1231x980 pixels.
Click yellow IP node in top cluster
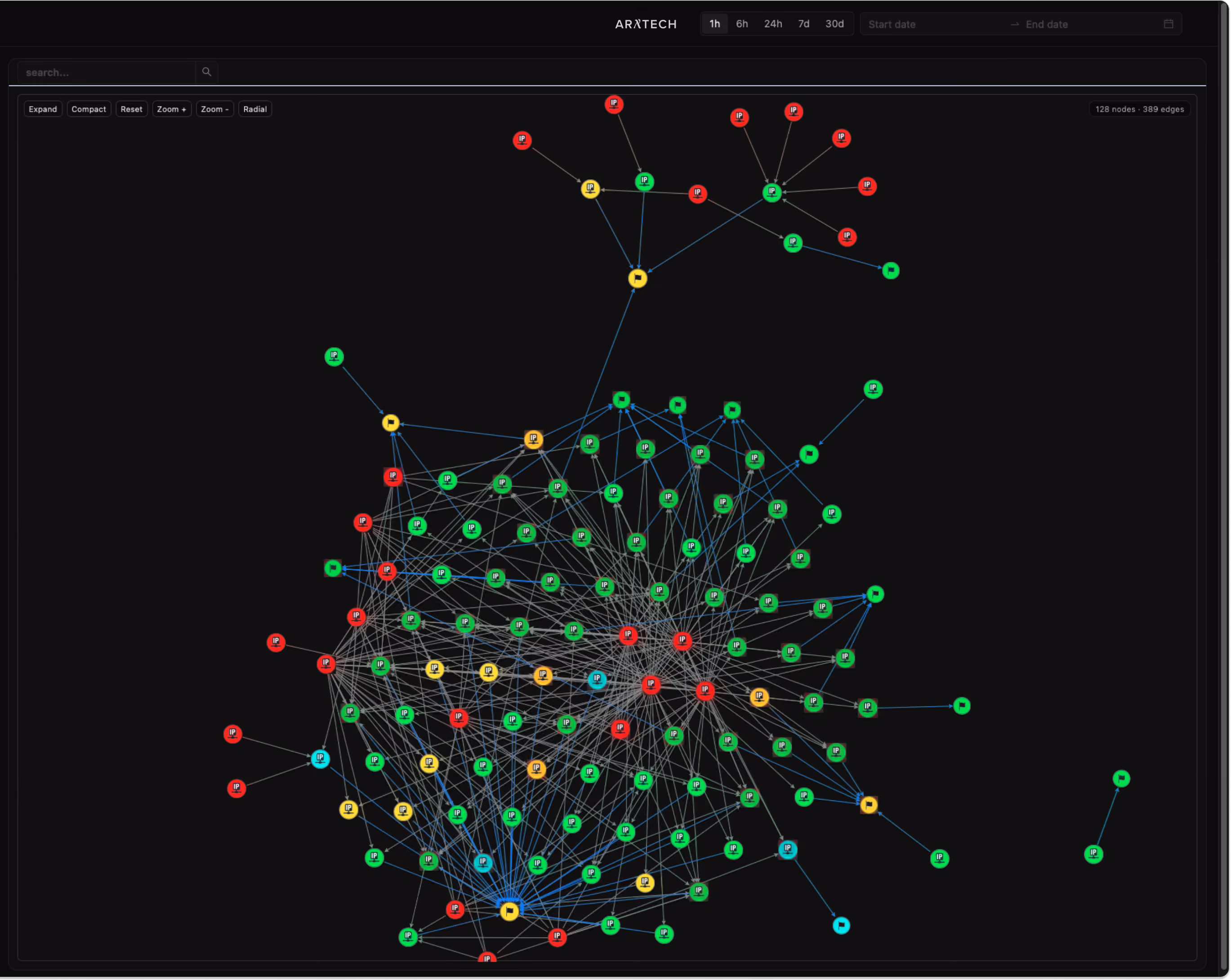click(x=590, y=188)
